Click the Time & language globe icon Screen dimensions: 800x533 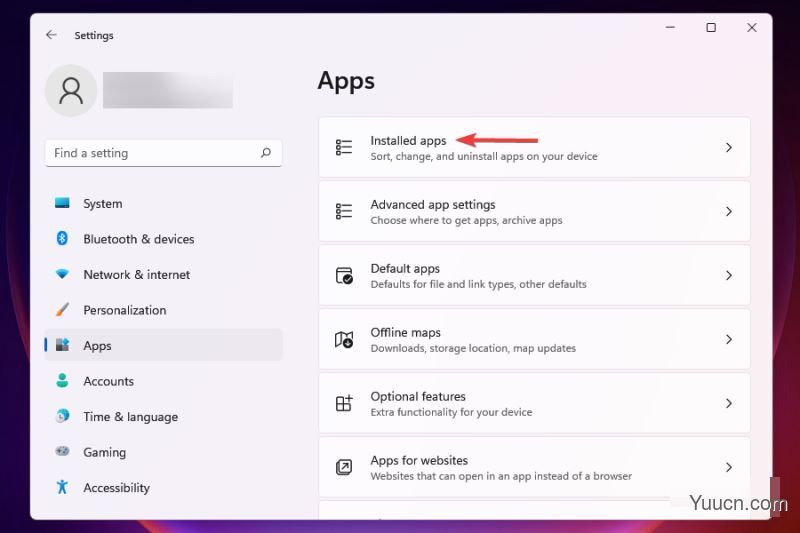62,416
